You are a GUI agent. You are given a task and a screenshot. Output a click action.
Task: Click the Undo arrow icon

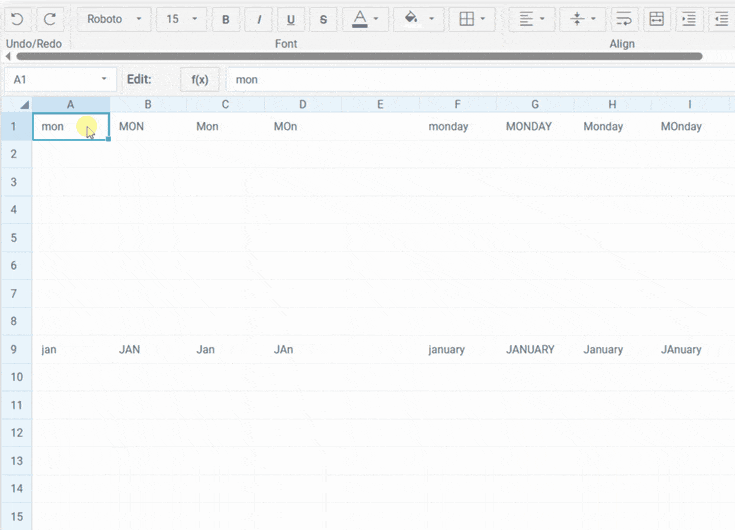(x=17, y=19)
